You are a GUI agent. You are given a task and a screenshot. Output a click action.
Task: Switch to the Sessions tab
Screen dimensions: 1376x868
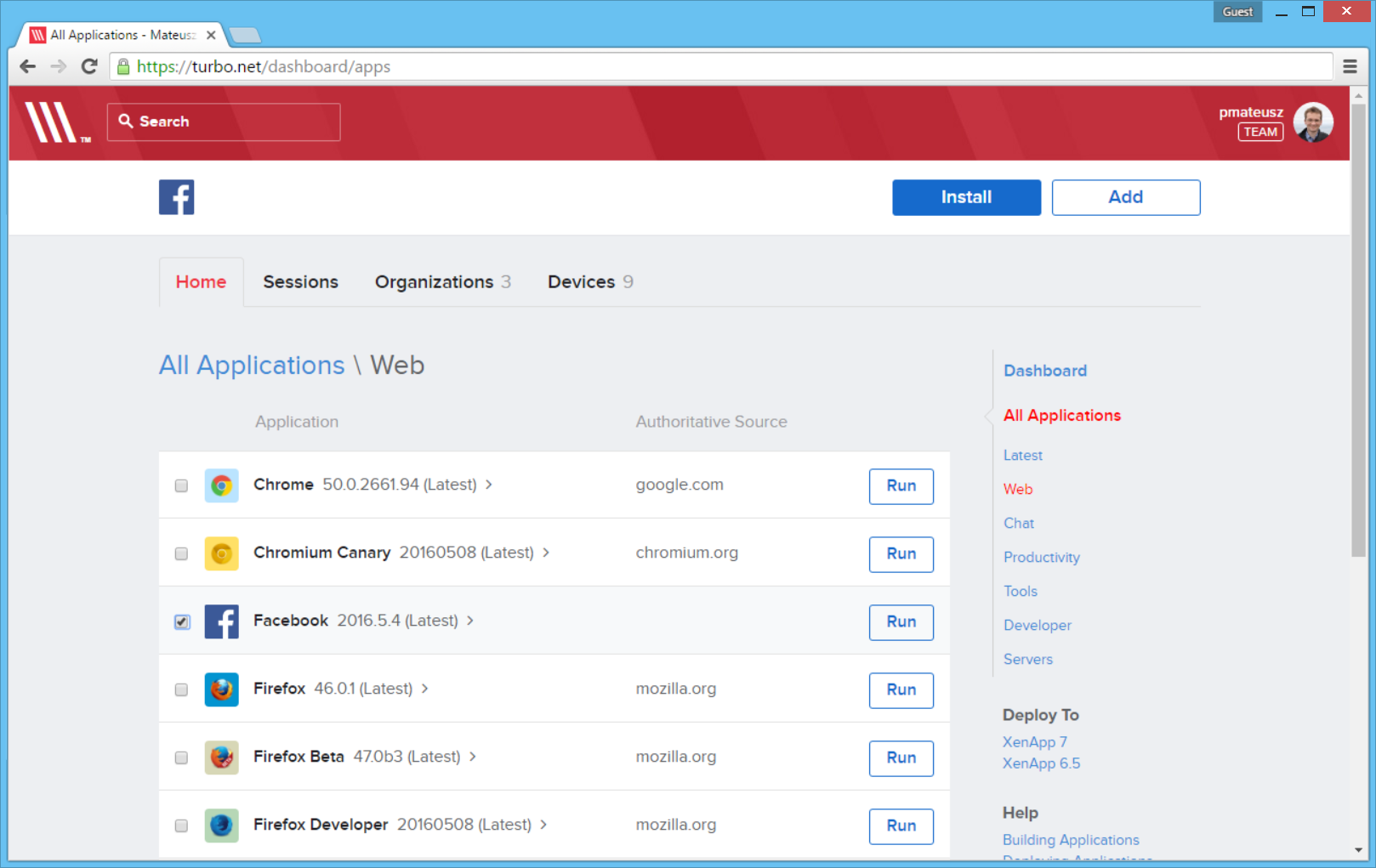tap(300, 282)
